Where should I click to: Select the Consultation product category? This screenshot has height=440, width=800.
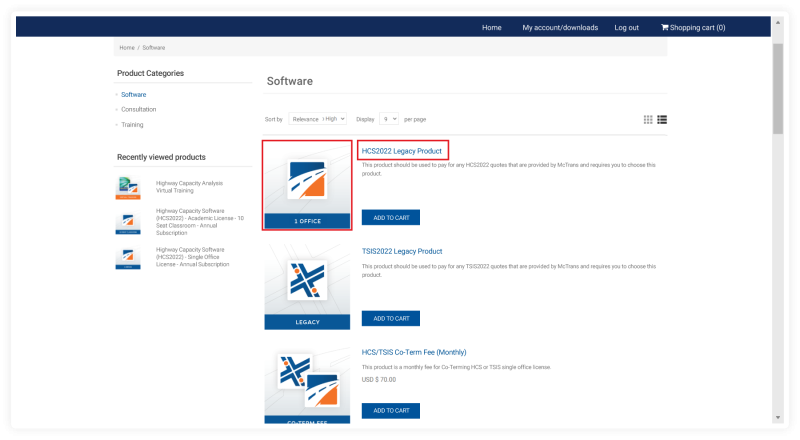(139, 109)
